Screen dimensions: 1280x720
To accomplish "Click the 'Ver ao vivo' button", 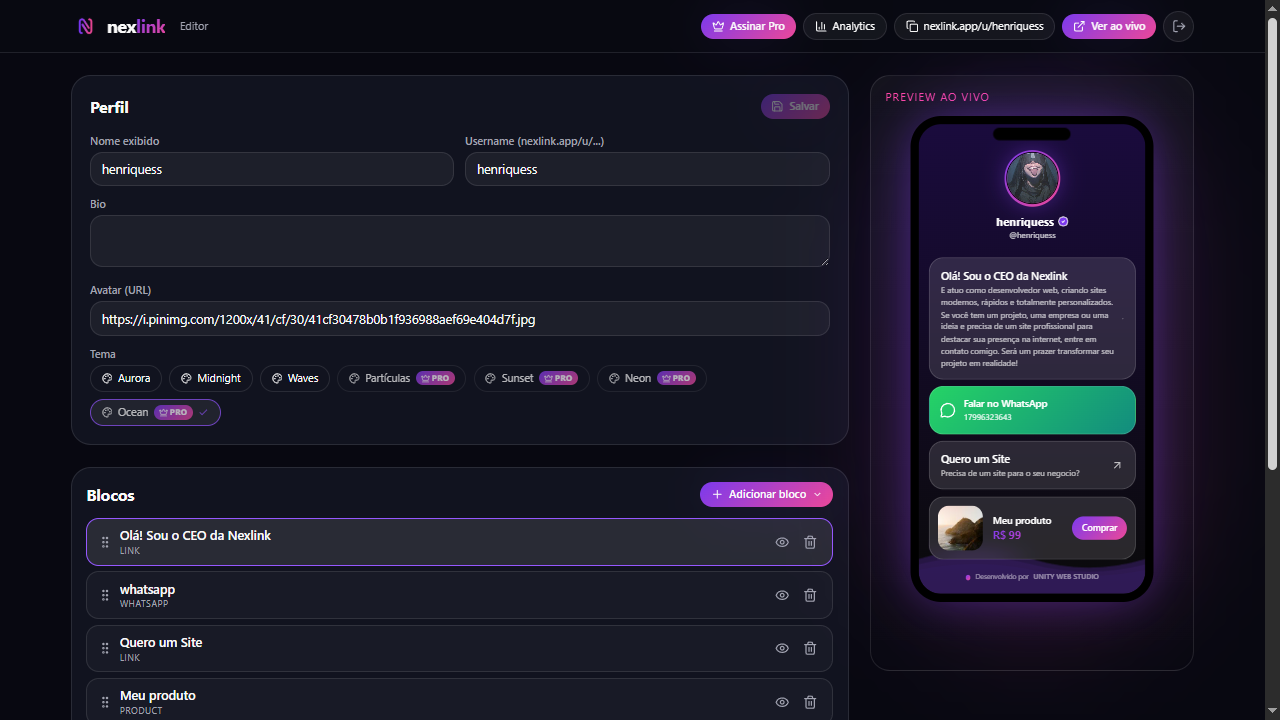I will coord(1109,26).
